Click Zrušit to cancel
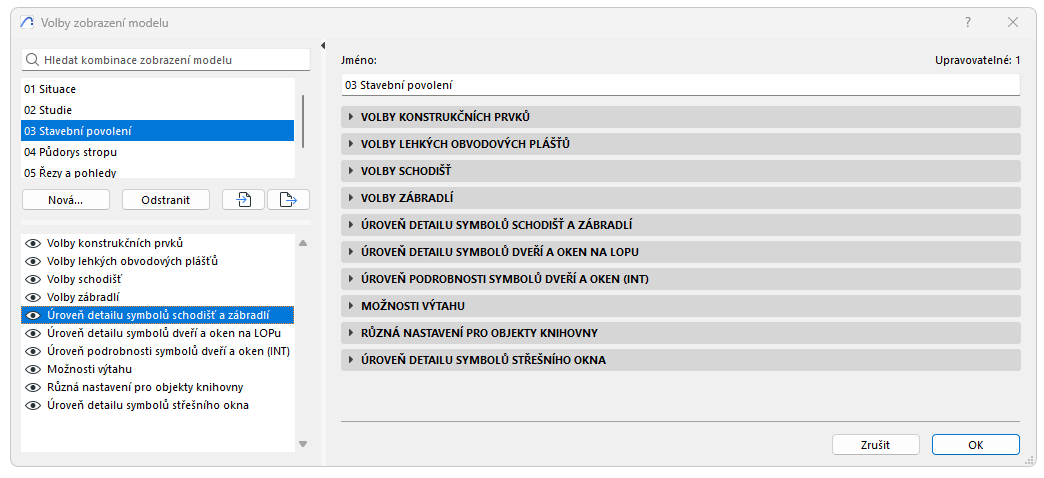Screen dimensions: 1044x478 pos(876,445)
